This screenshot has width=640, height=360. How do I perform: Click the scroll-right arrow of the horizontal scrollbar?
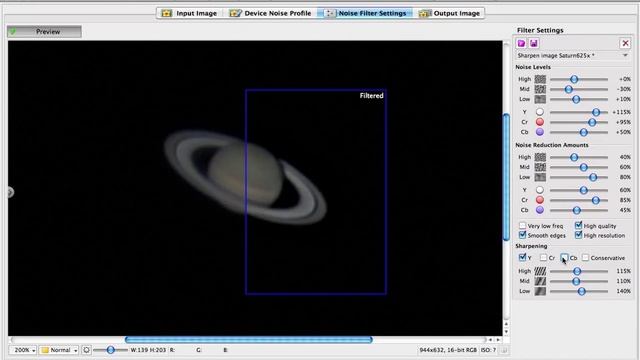(x=498, y=340)
